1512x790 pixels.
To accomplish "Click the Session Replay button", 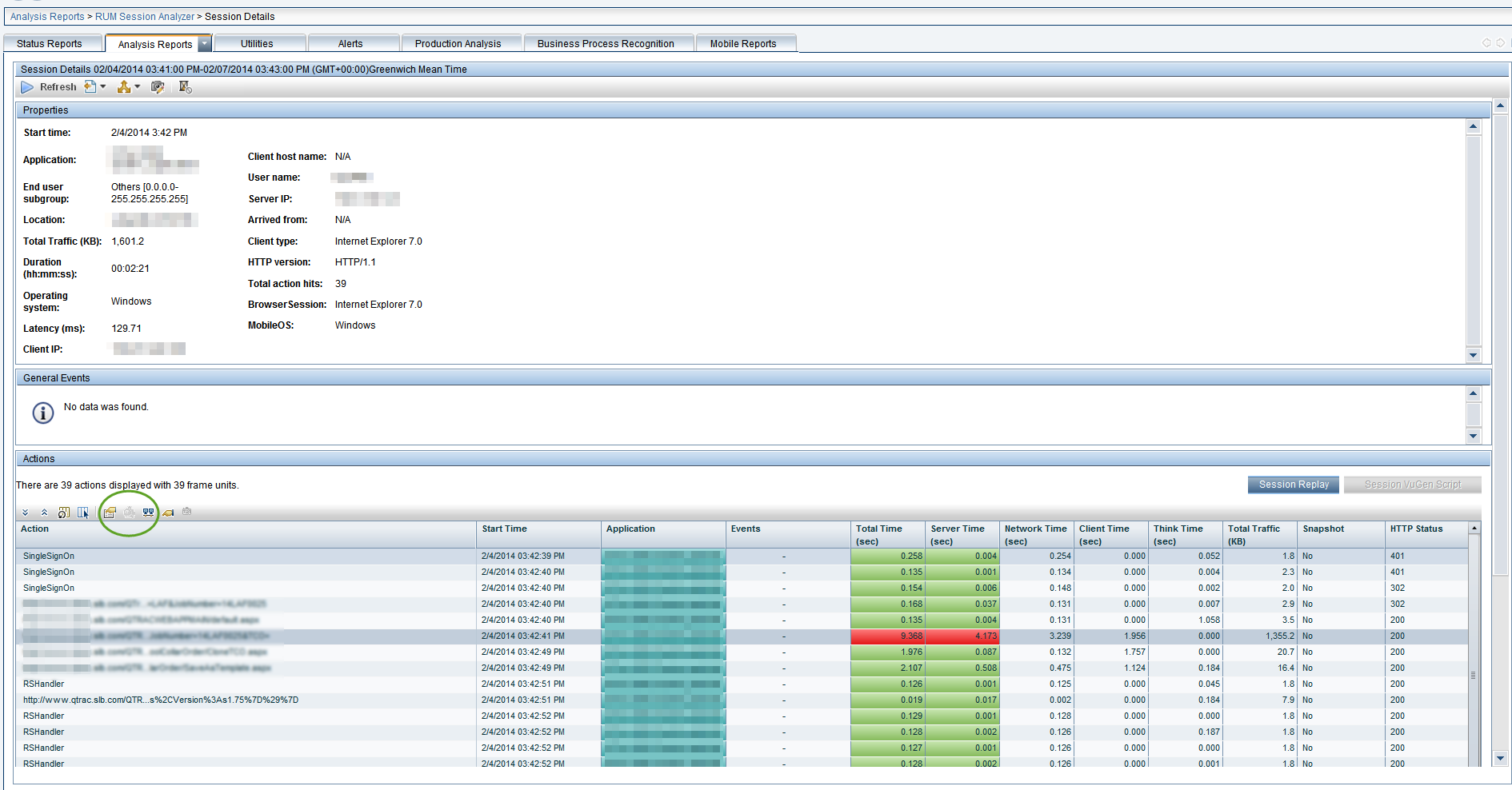I will 1294,485.
